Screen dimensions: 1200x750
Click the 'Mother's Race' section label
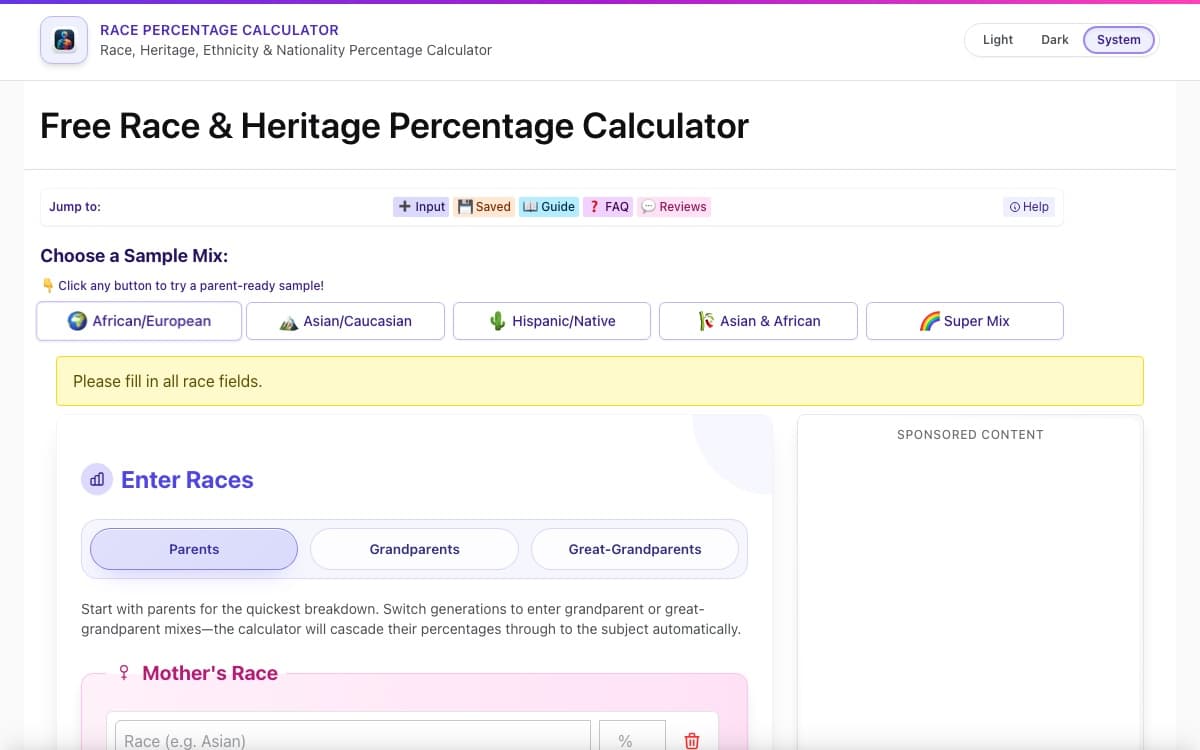coord(210,673)
